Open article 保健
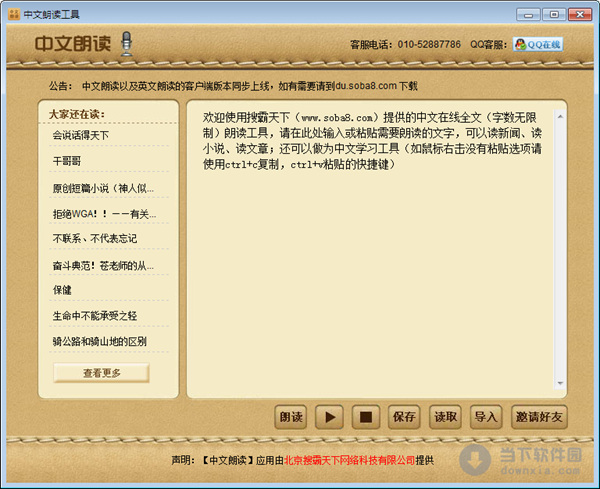 pyautogui.click(x=62, y=290)
